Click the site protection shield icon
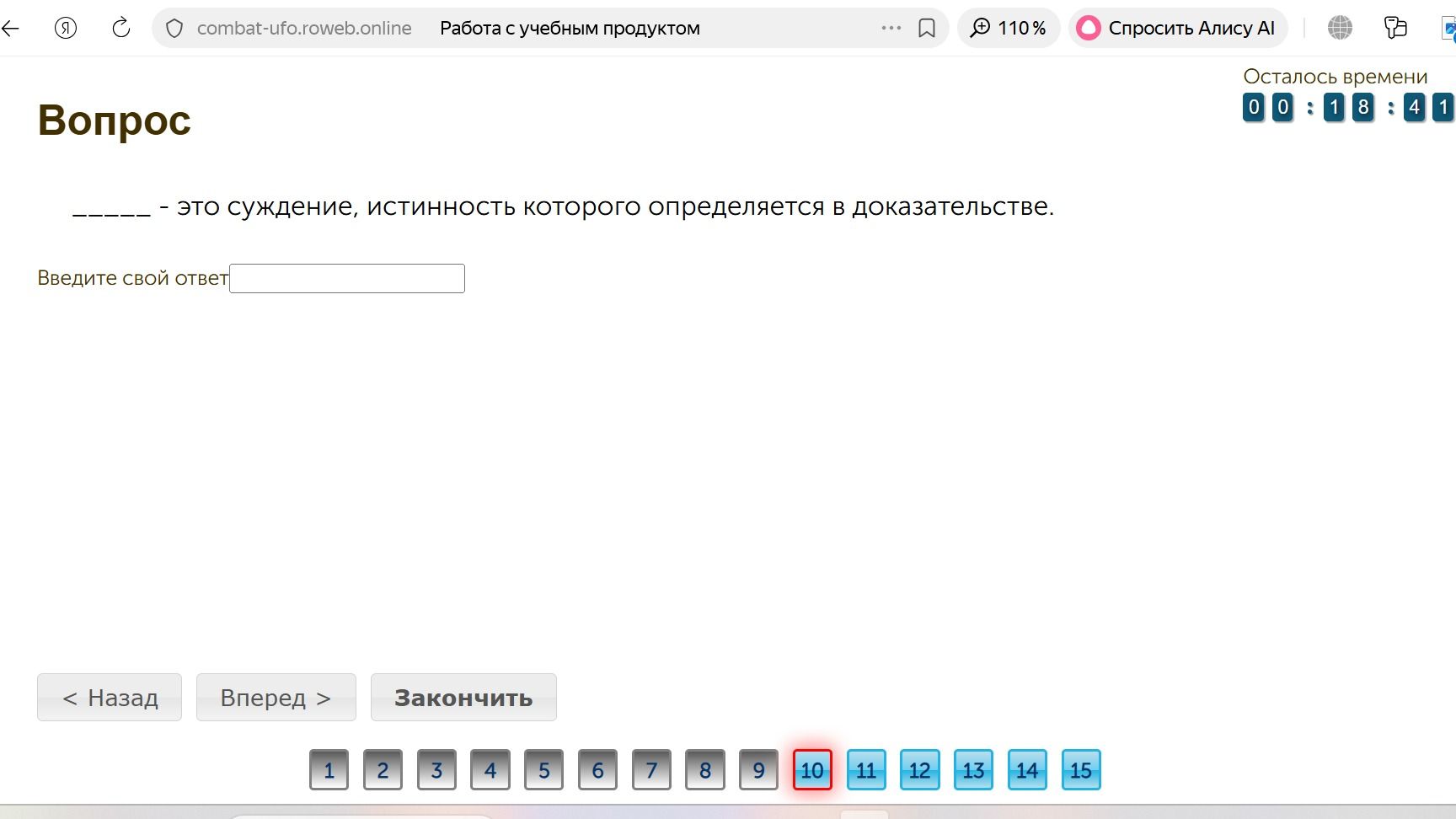The width and height of the screenshot is (1456, 819). click(x=174, y=29)
